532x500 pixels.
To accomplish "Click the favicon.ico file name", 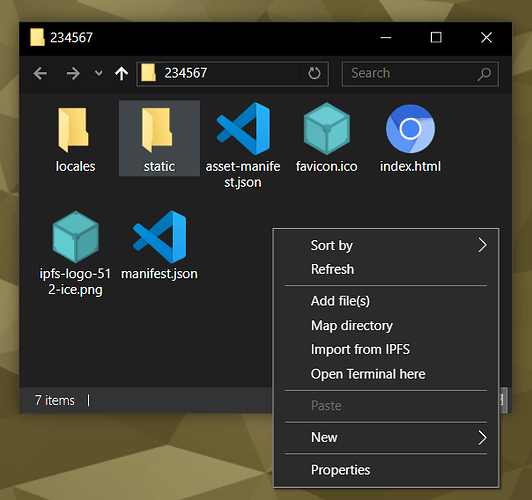I will 326,167.
